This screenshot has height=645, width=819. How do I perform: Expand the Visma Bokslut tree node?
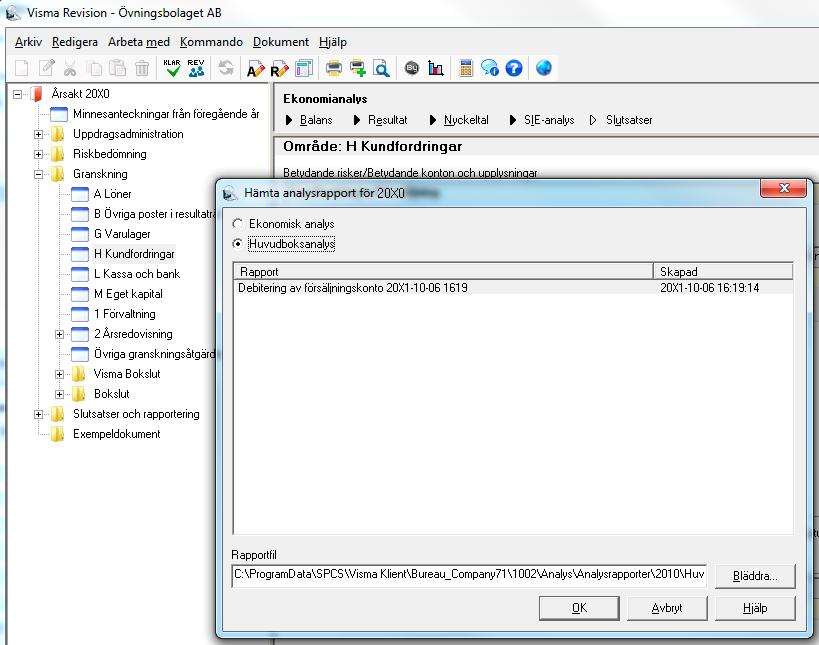click(x=60, y=374)
